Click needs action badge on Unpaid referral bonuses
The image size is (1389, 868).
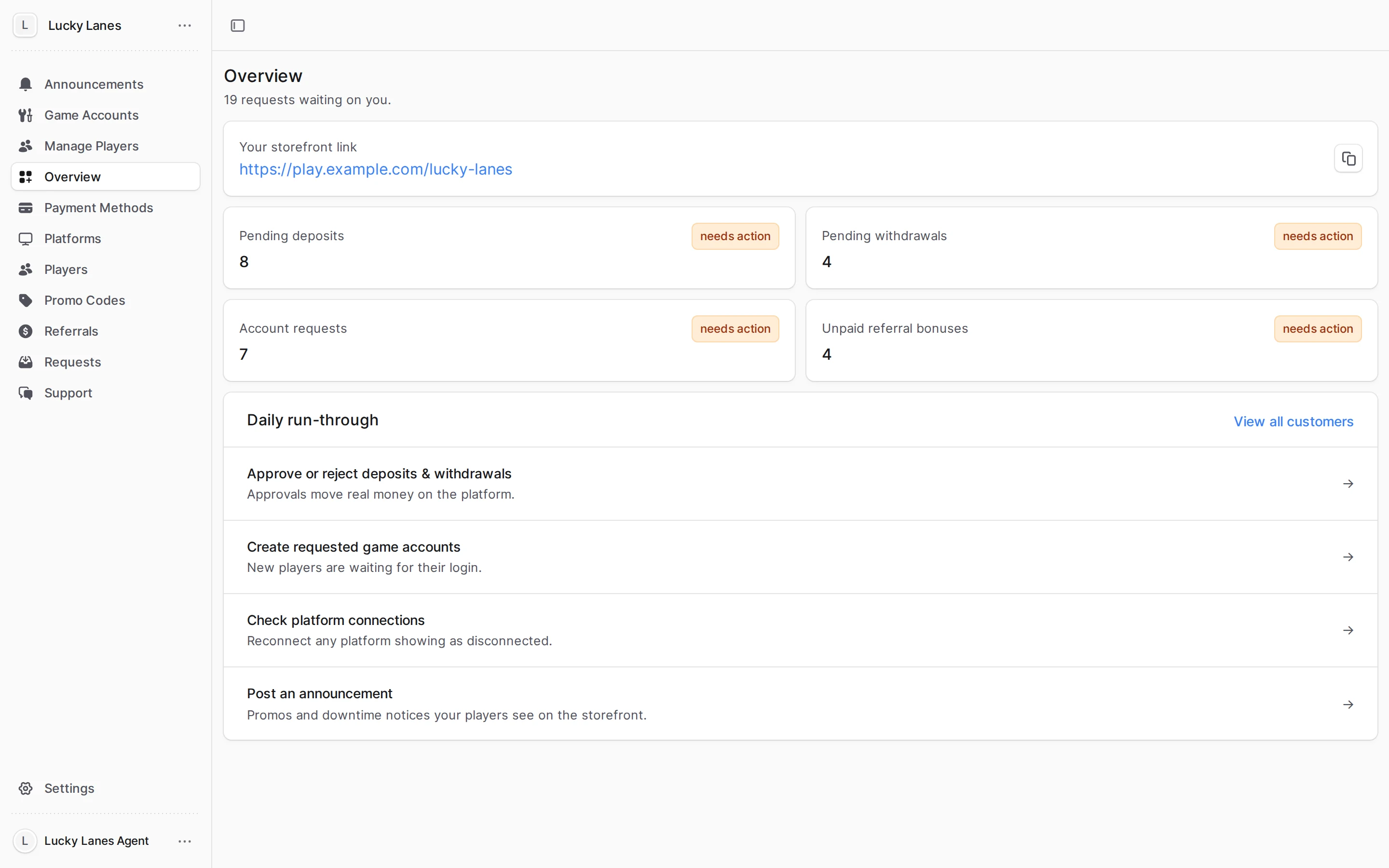pos(1318,329)
